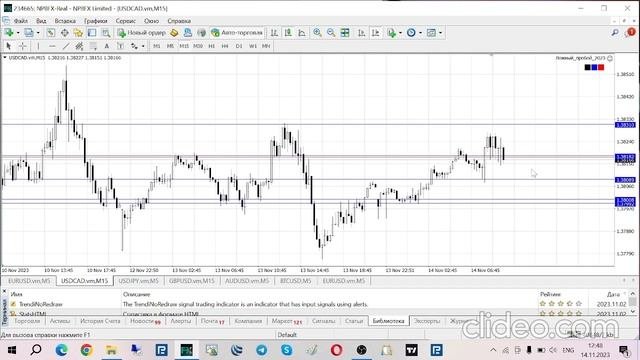Switch chart to bar chart mode
This screenshot has height=360, width=640.
[274, 33]
